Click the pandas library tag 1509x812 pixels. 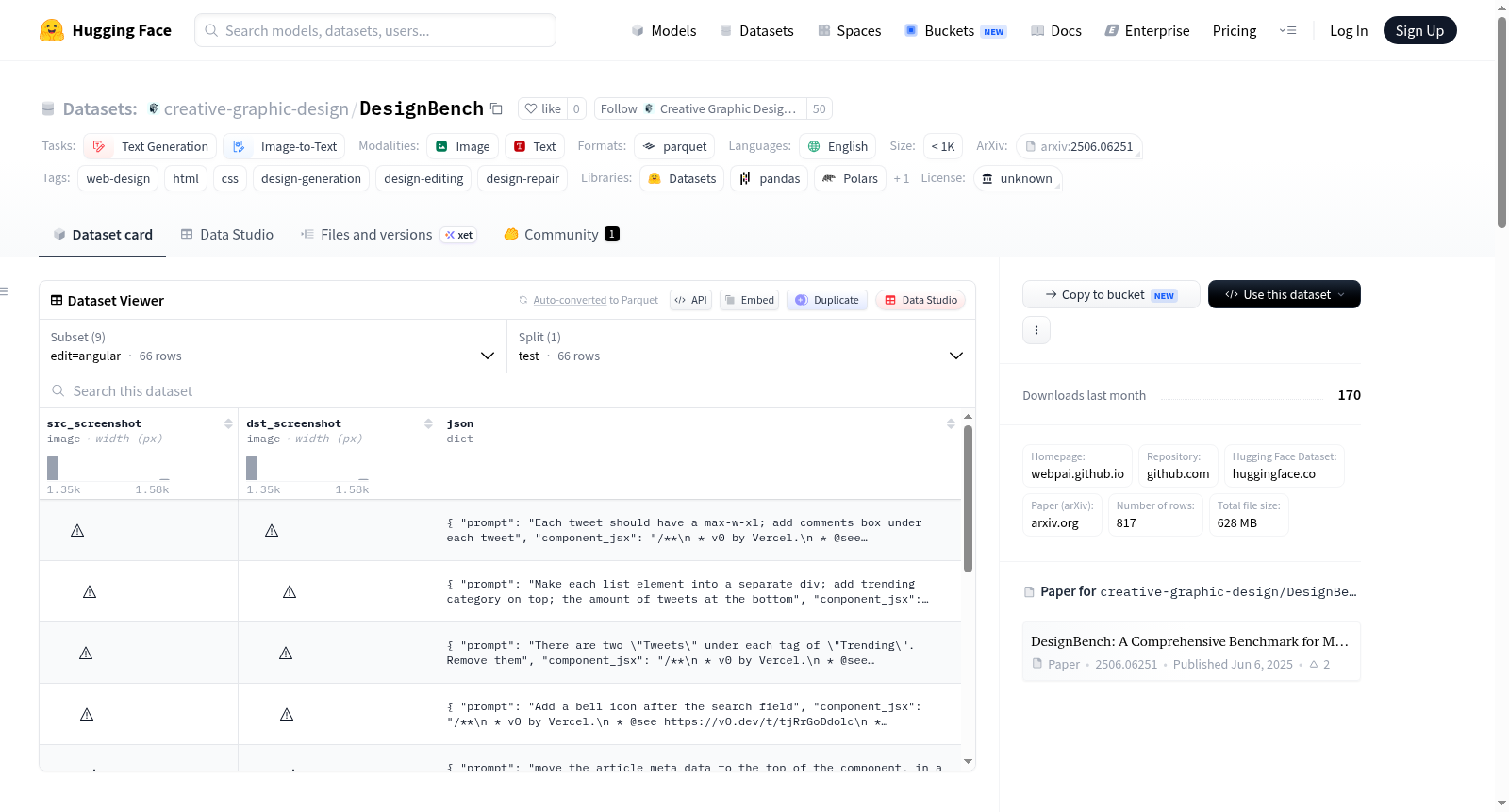coord(770,178)
